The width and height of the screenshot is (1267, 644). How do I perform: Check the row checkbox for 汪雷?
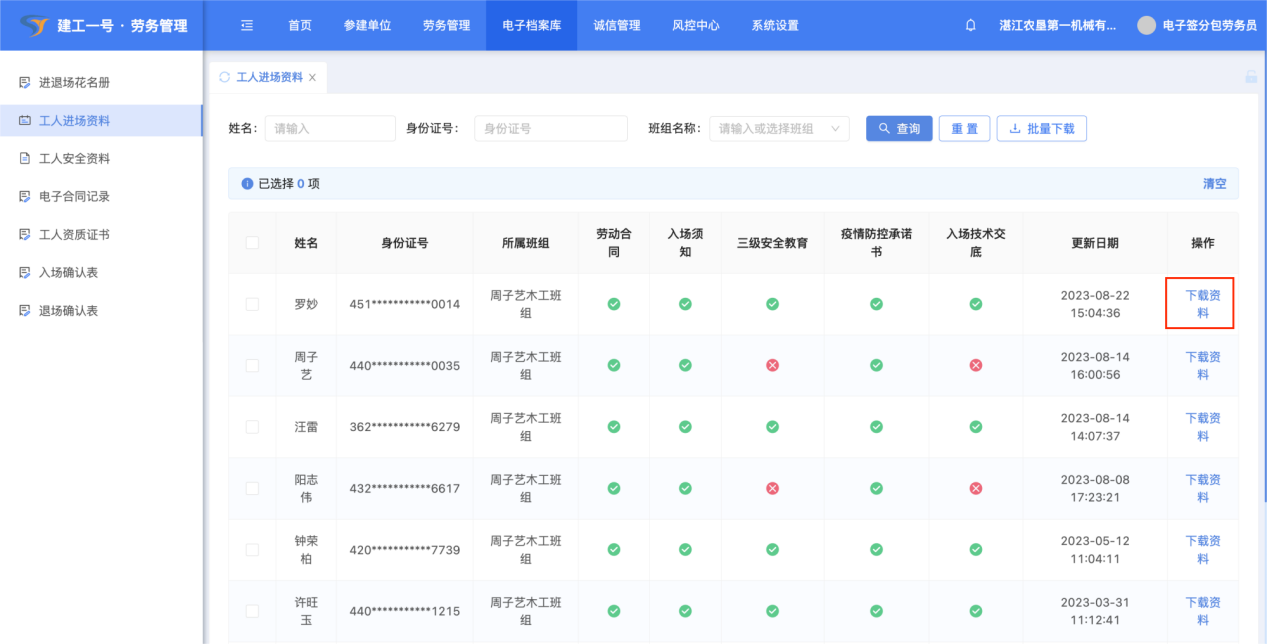click(252, 427)
